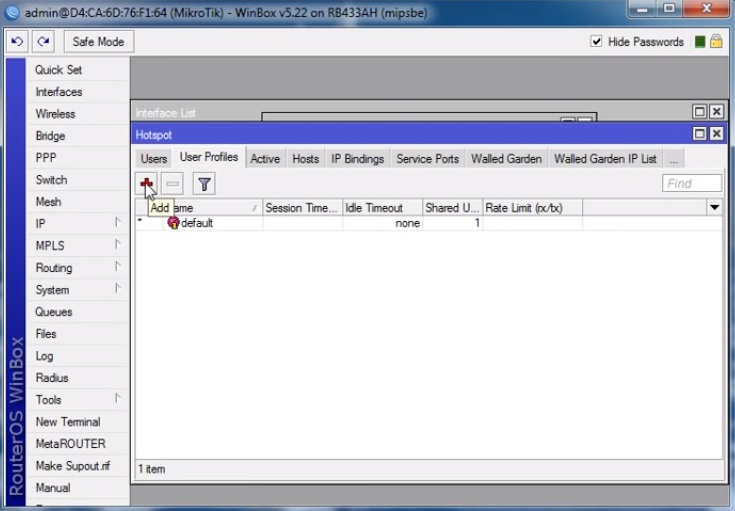735x511 pixels.
Task: Expand the IP submenu
Action: click(x=118, y=223)
